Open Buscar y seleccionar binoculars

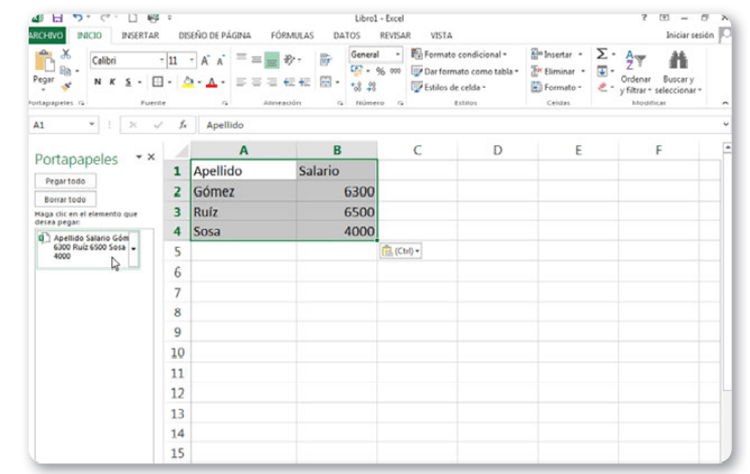coord(680,61)
